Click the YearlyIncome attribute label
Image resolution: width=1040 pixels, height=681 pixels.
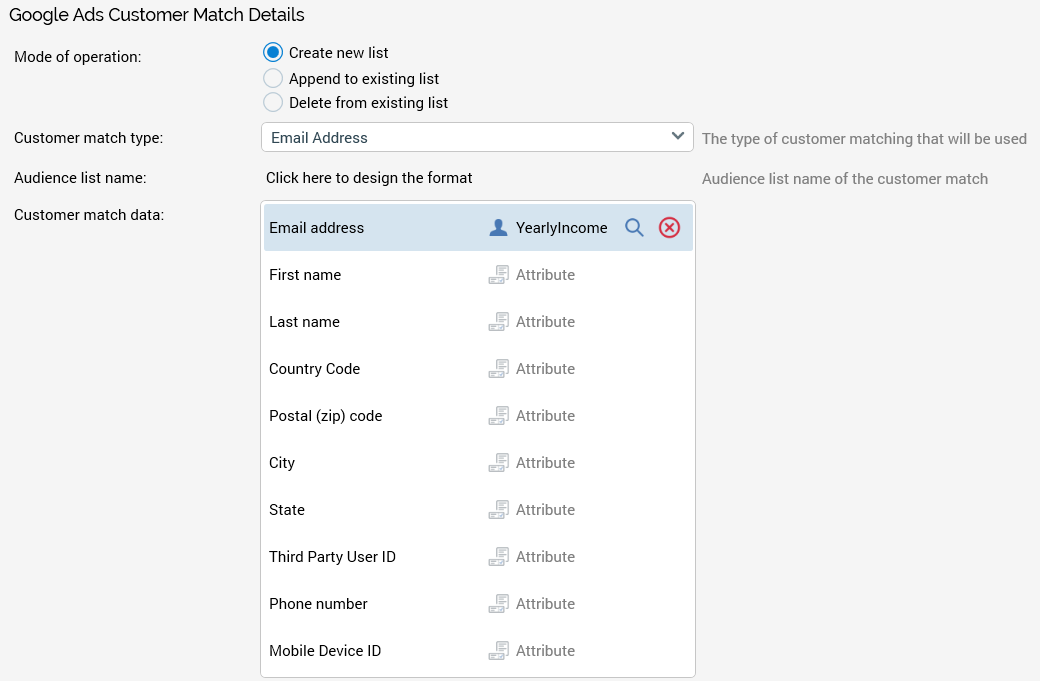click(x=561, y=227)
